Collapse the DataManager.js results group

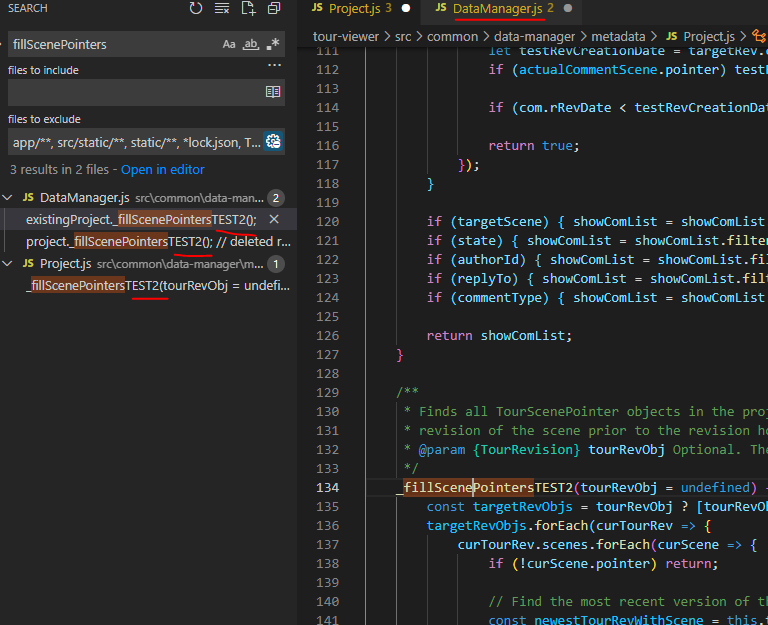coord(7,198)
